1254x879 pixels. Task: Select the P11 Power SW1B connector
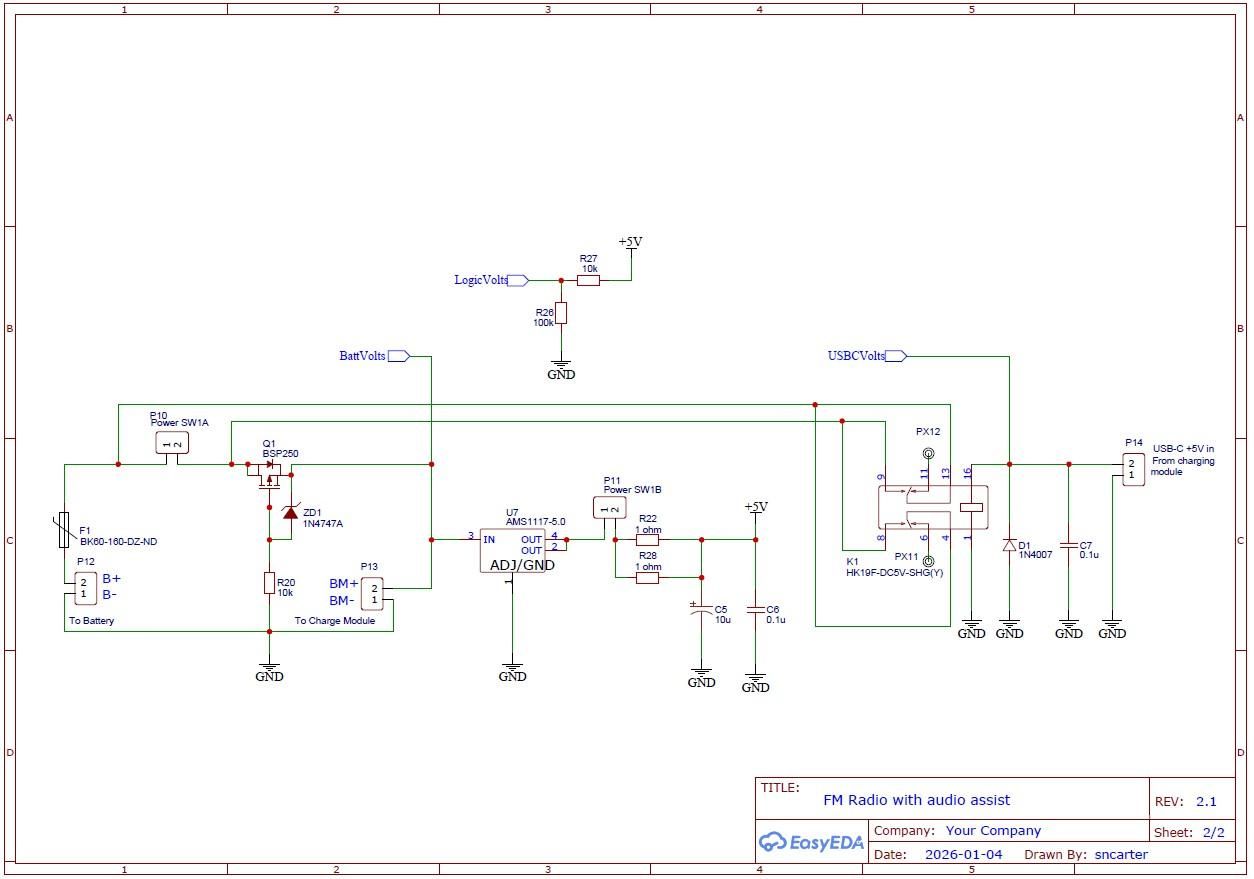[x=609, y=508]
